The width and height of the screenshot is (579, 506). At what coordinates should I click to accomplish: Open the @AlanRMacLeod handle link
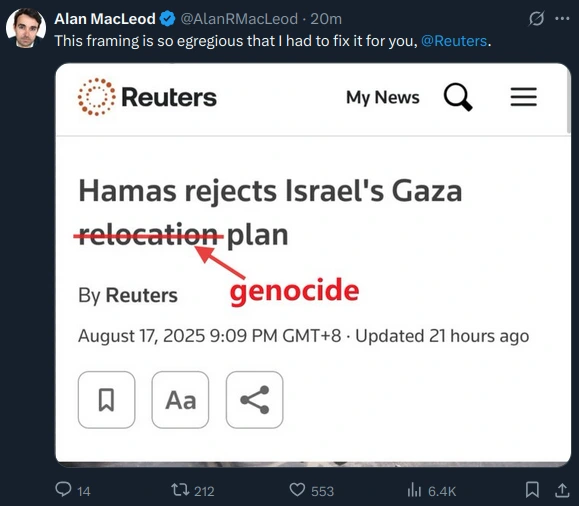tap(239, 19)
